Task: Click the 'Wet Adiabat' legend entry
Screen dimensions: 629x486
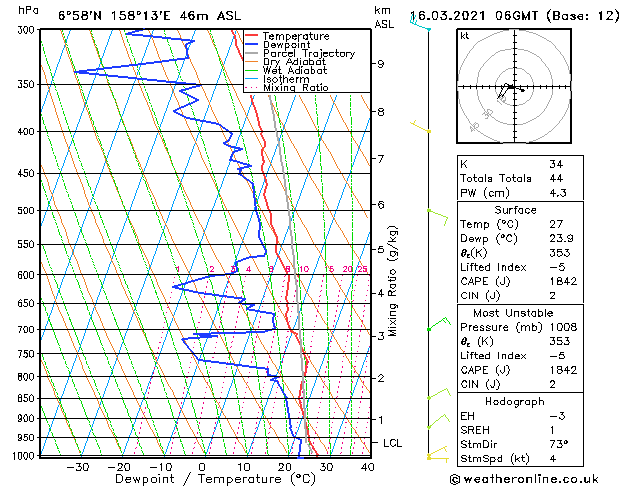Action: (295, 71)
